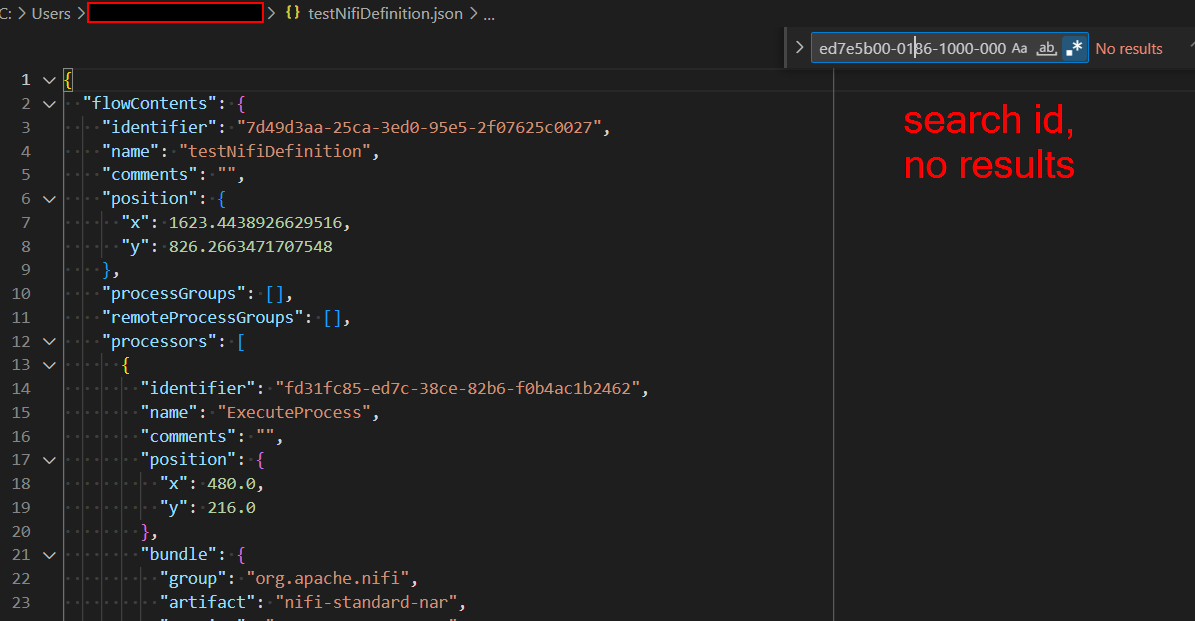This screenshot has height=621, width=1195.
Task: Disable the Use Regular Expression search option
Action: pos(1072,47)
